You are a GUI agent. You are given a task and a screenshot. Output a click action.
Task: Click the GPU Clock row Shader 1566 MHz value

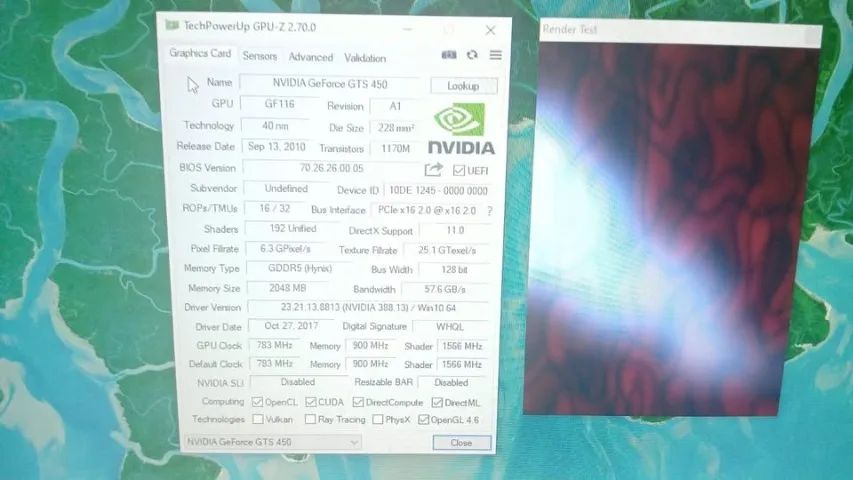(462, 346)
